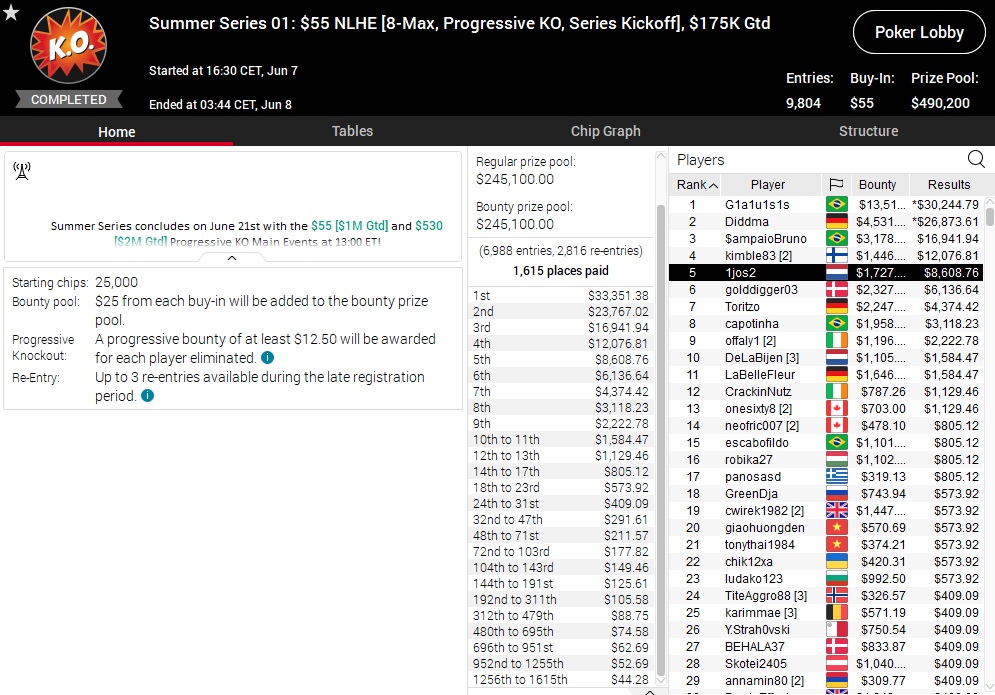Click the prize payouts scrollbar
Image resolution: width=995 pixels, height=695 pixels.
(661, 438)
